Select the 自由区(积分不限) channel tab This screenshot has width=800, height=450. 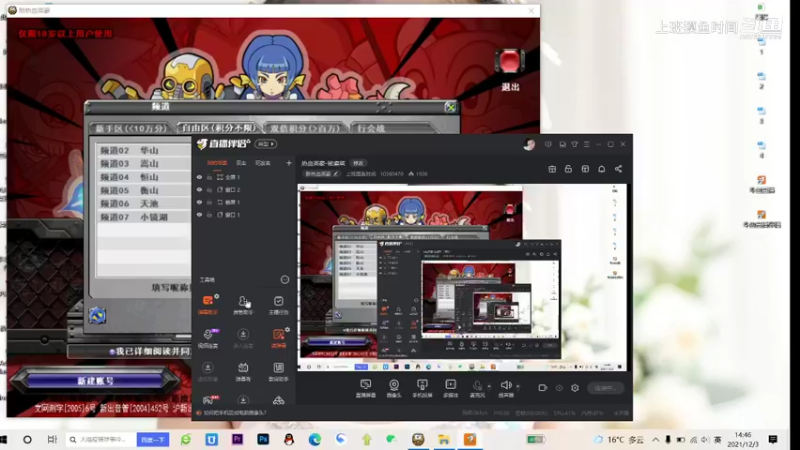[218, 128]
